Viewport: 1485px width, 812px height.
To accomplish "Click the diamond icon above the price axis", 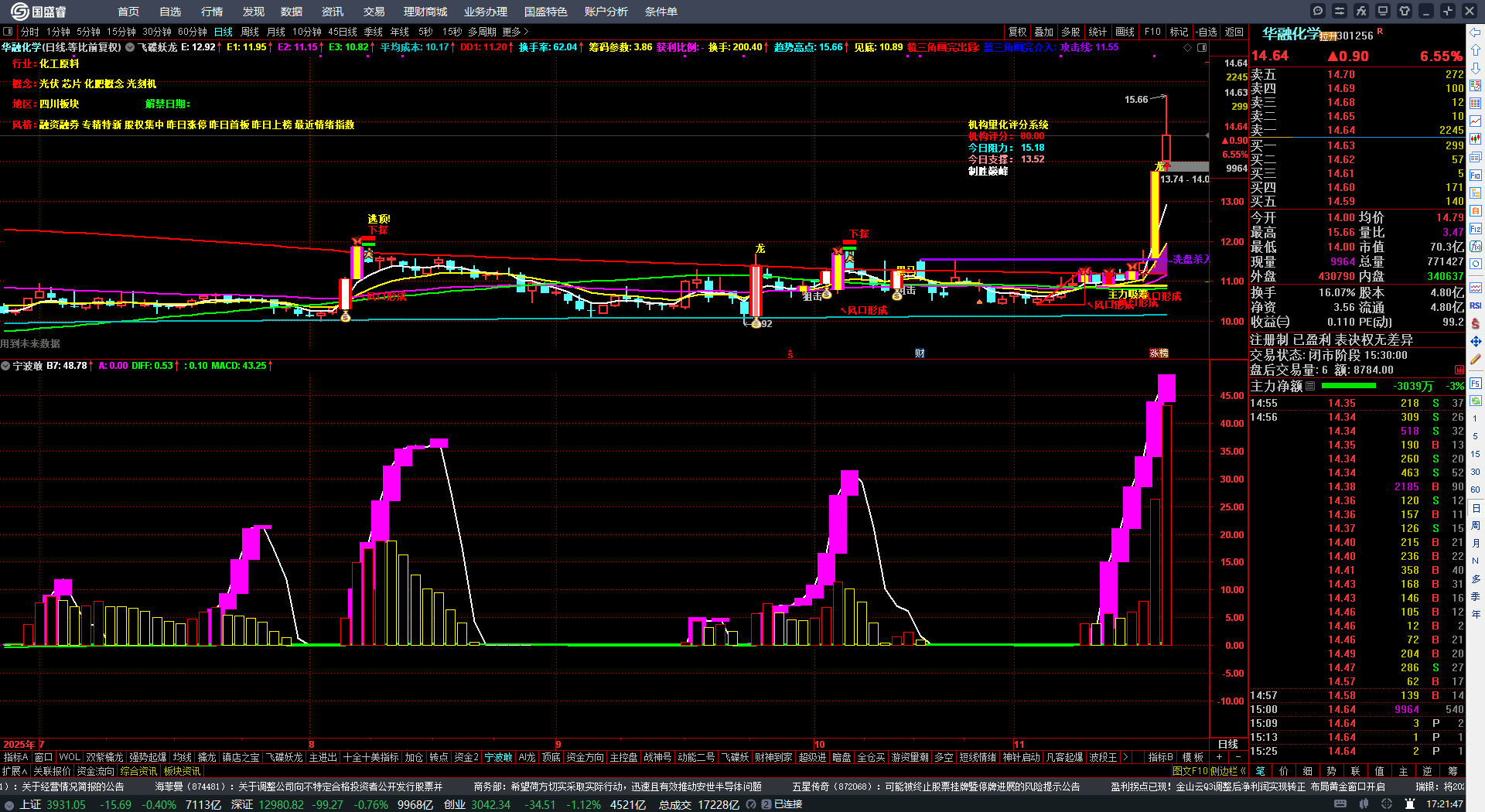I will (x=1188, y=47).
